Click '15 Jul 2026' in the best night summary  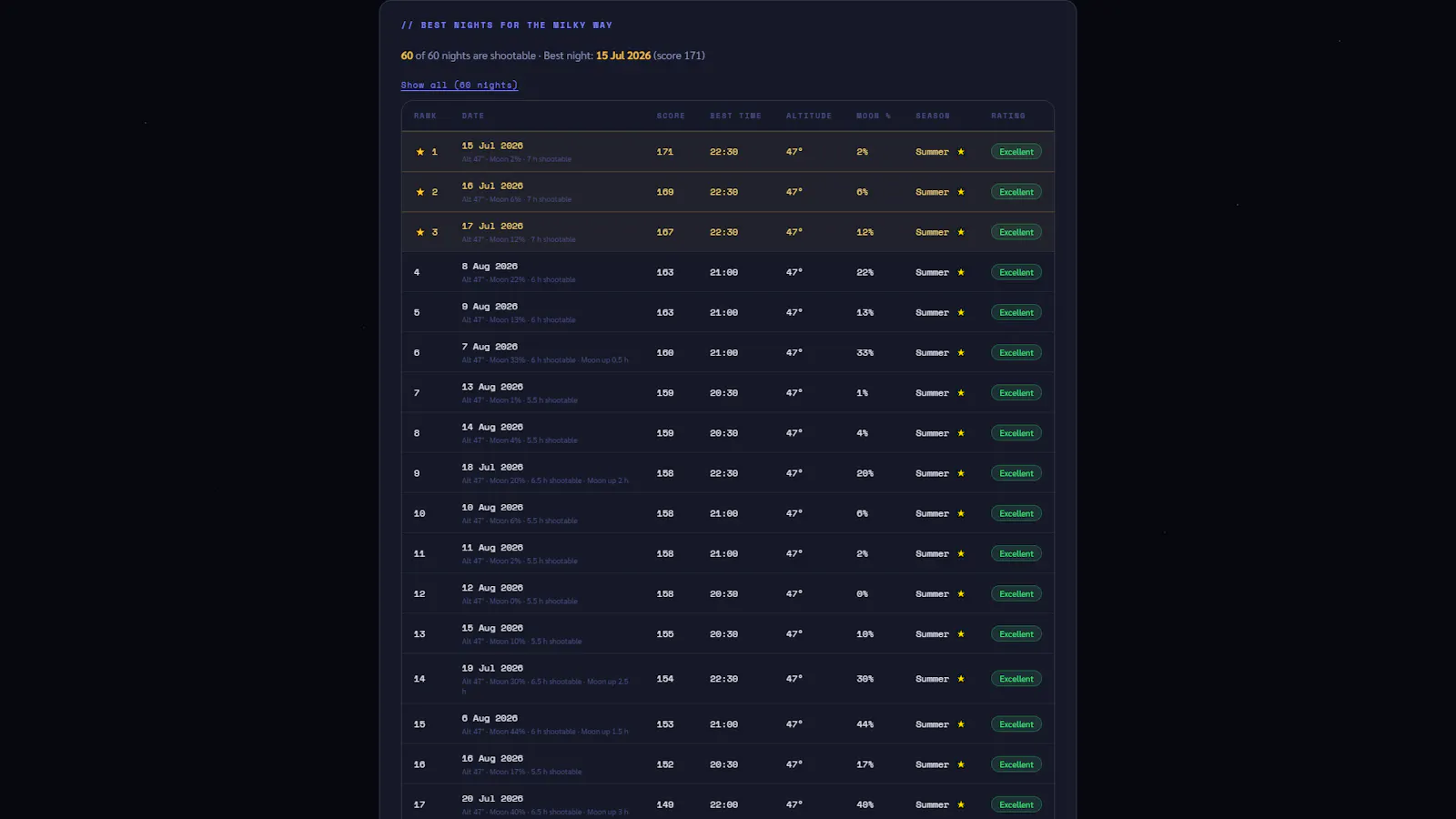click(x=623, y=56)
